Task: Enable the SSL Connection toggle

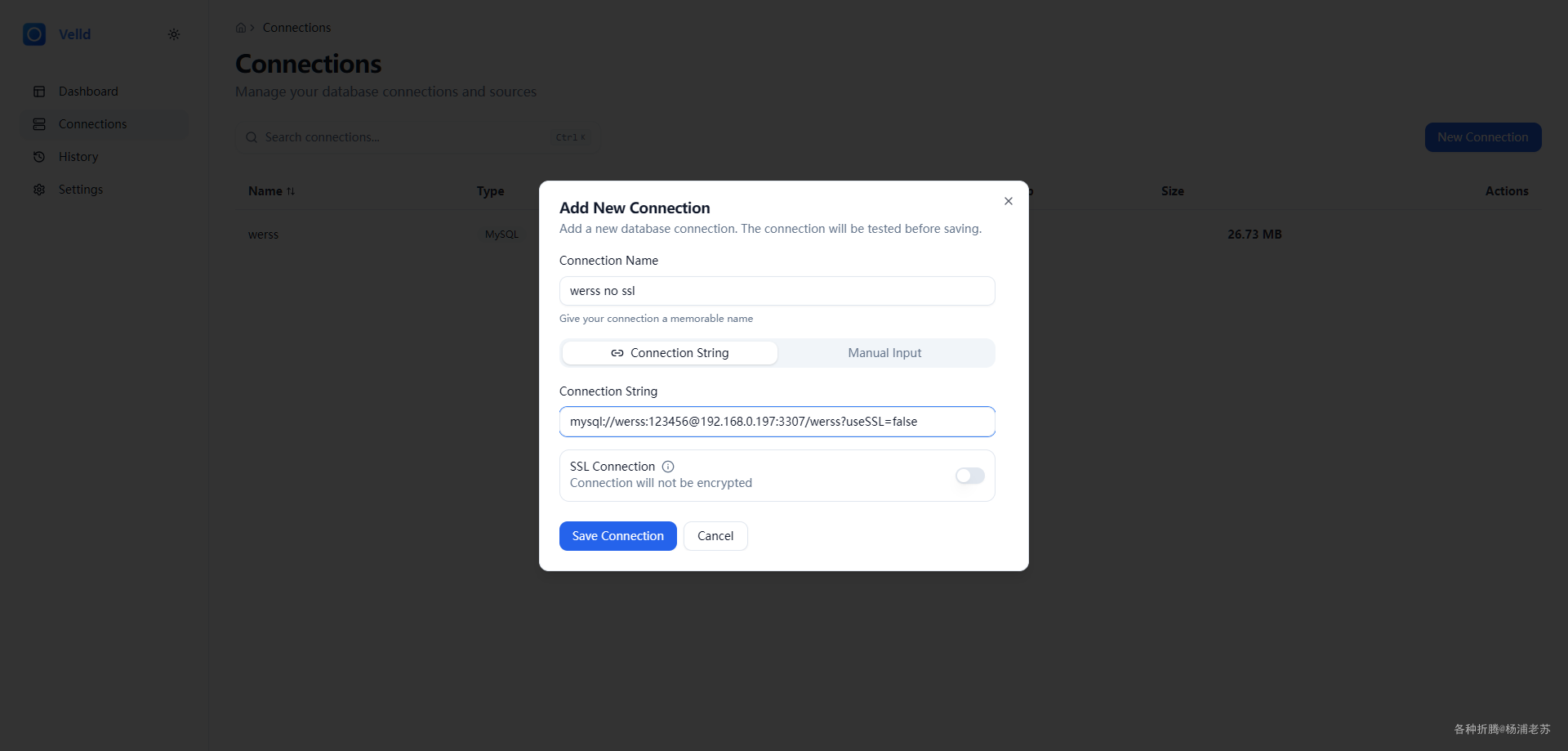Action: [969, 476]
